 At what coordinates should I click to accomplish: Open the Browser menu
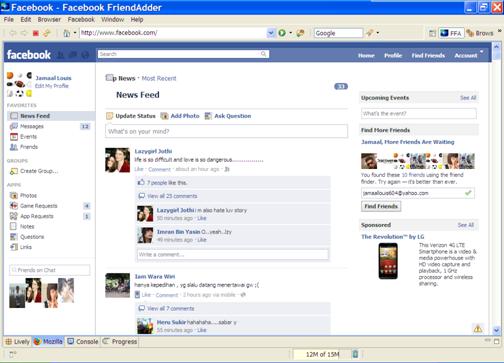pyautogui.click(x=49, y=20)
